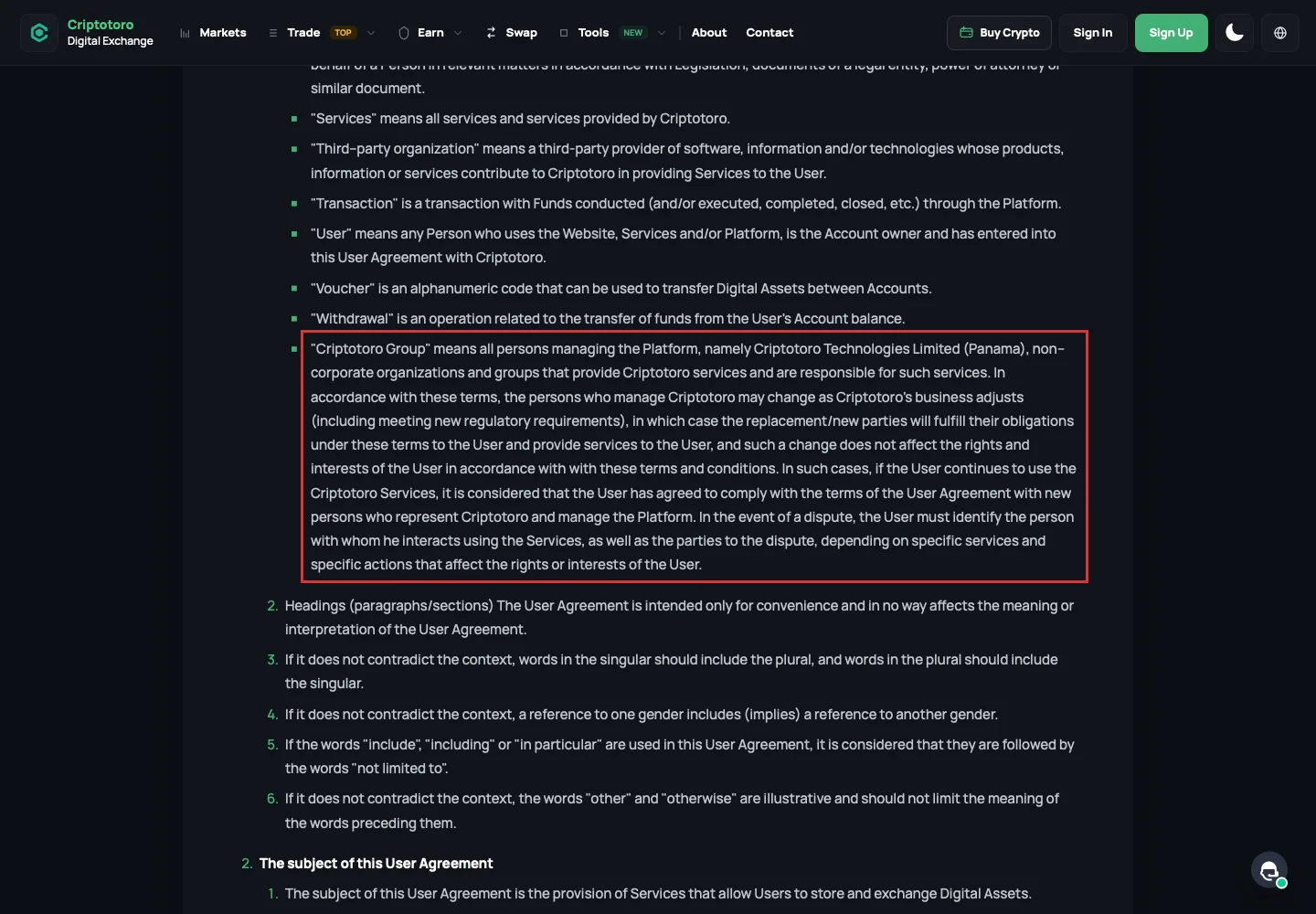Click the provision of Services clause text
Image resolution: width=1316 pixels, height=914 pixels.
[658, 894]
